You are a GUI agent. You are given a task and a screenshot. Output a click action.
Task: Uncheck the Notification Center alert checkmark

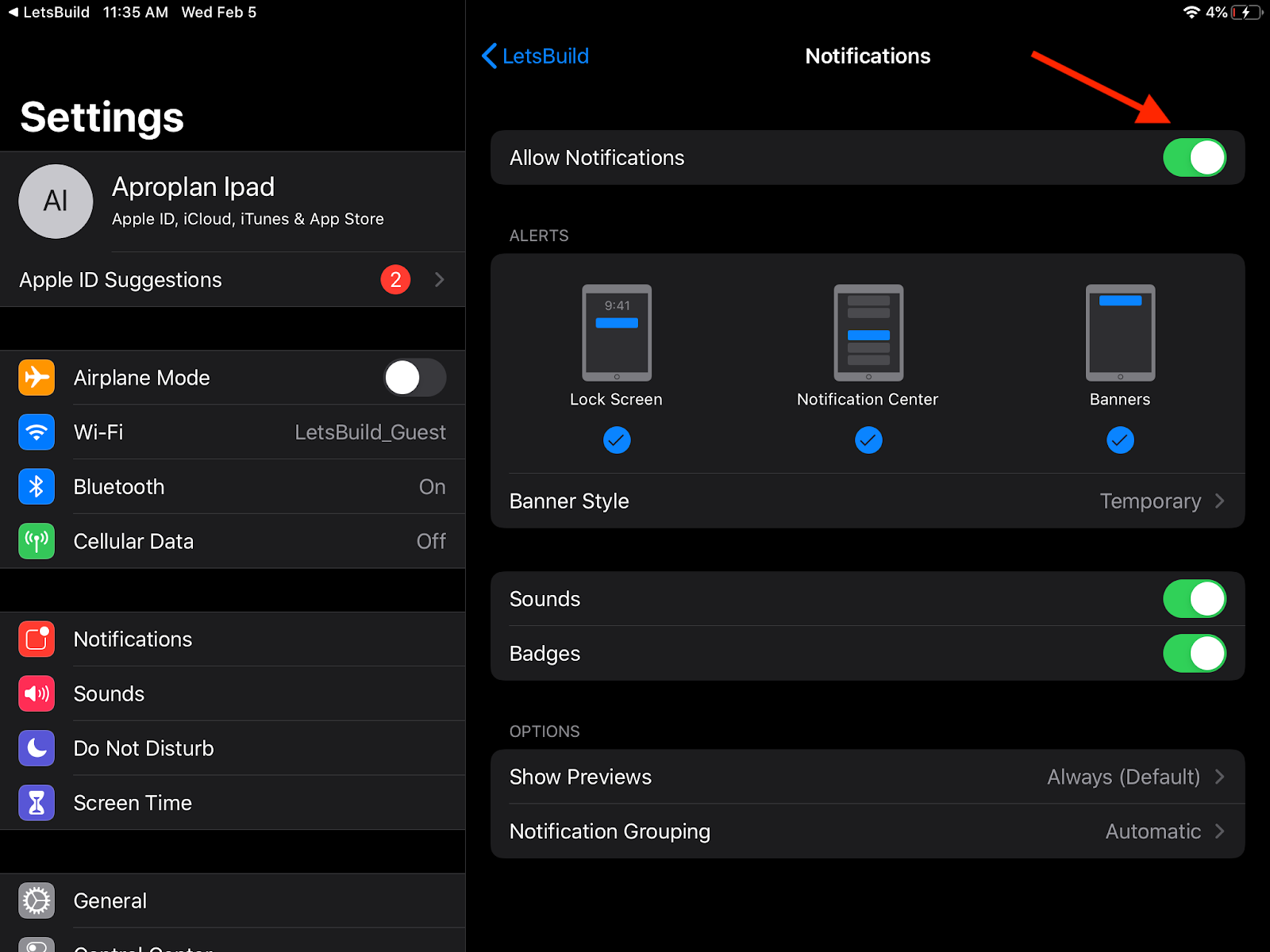868,440
